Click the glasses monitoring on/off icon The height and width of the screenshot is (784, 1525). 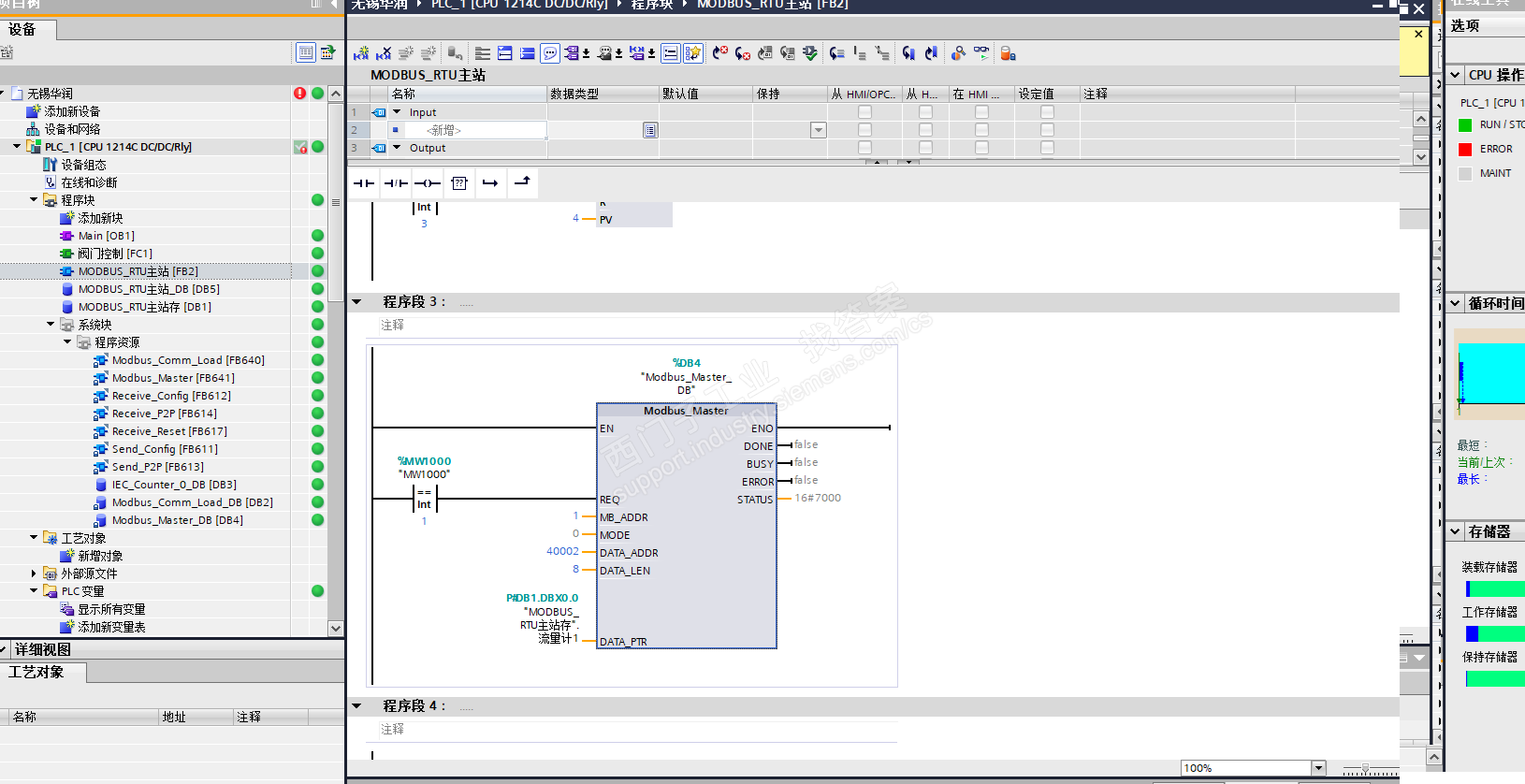click(980, 53)
